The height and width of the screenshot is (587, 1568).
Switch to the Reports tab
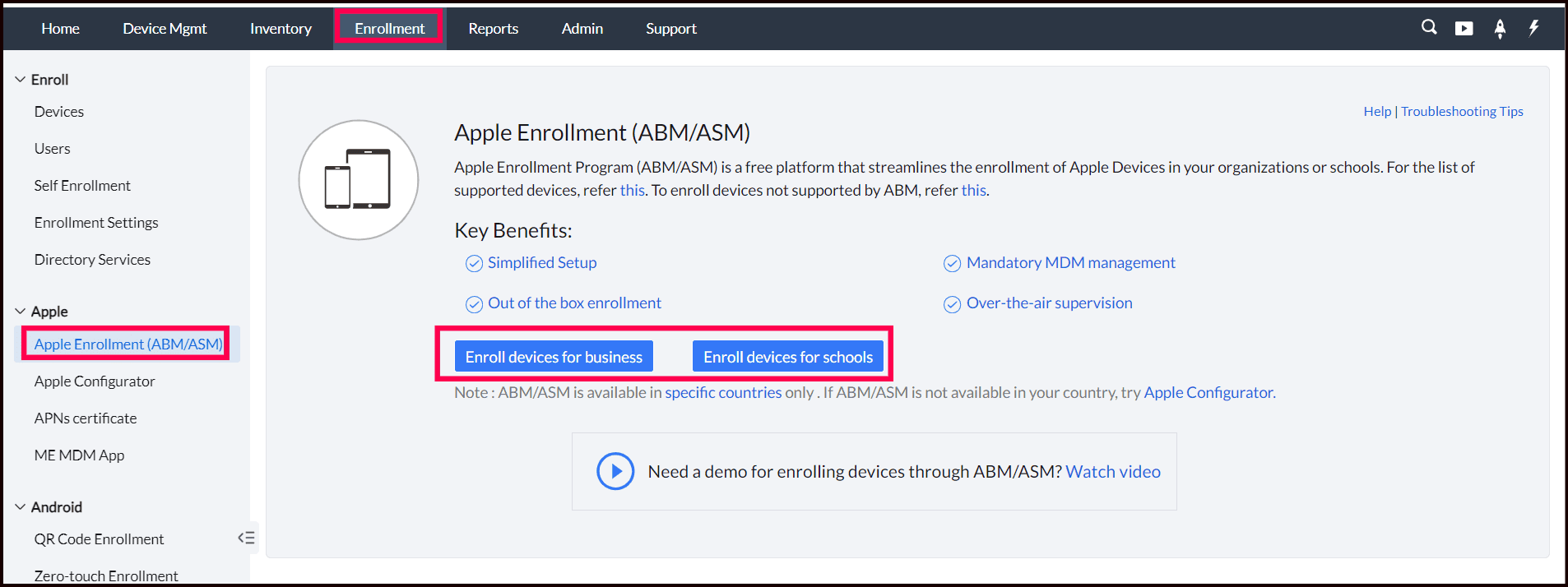(493, 29)
